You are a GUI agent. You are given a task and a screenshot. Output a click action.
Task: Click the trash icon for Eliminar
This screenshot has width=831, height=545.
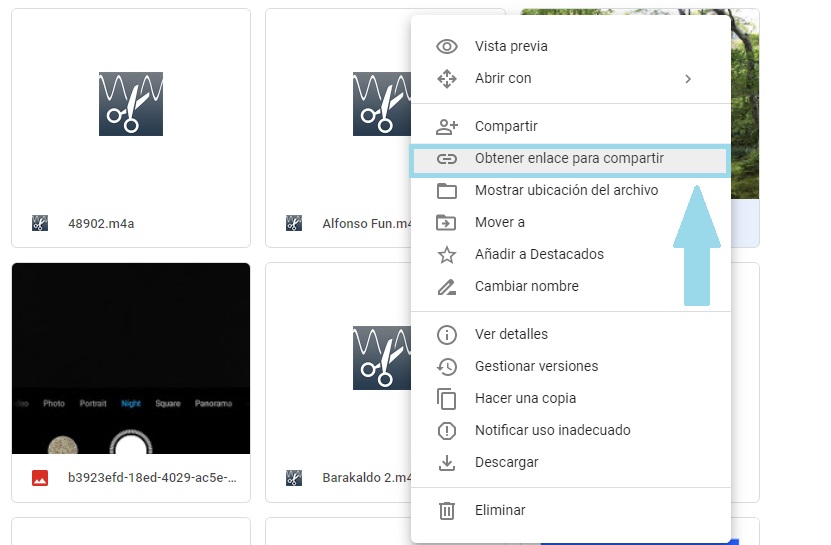(447, 511)
